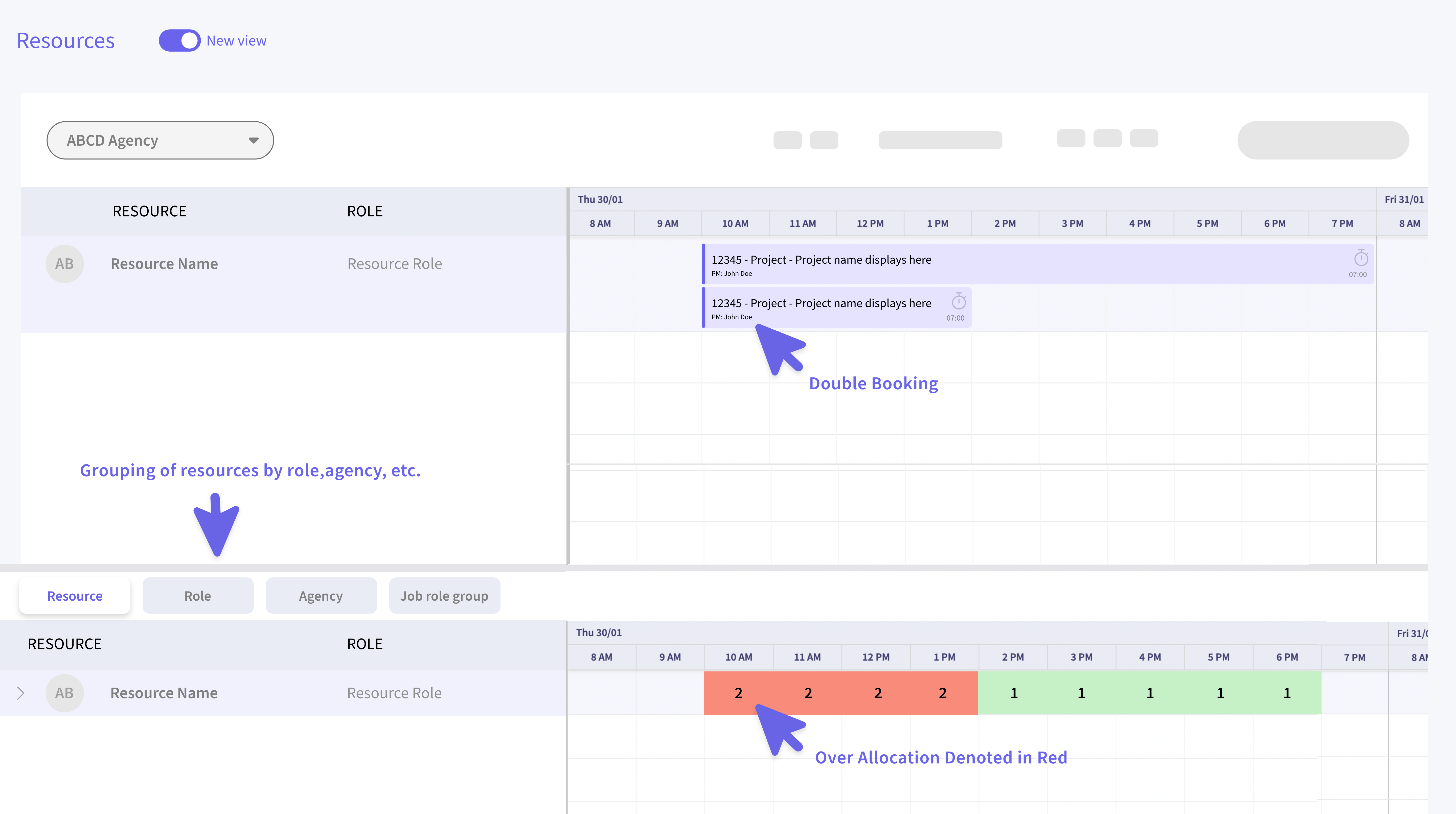Switch to Role grouping tab

[198, 596]
